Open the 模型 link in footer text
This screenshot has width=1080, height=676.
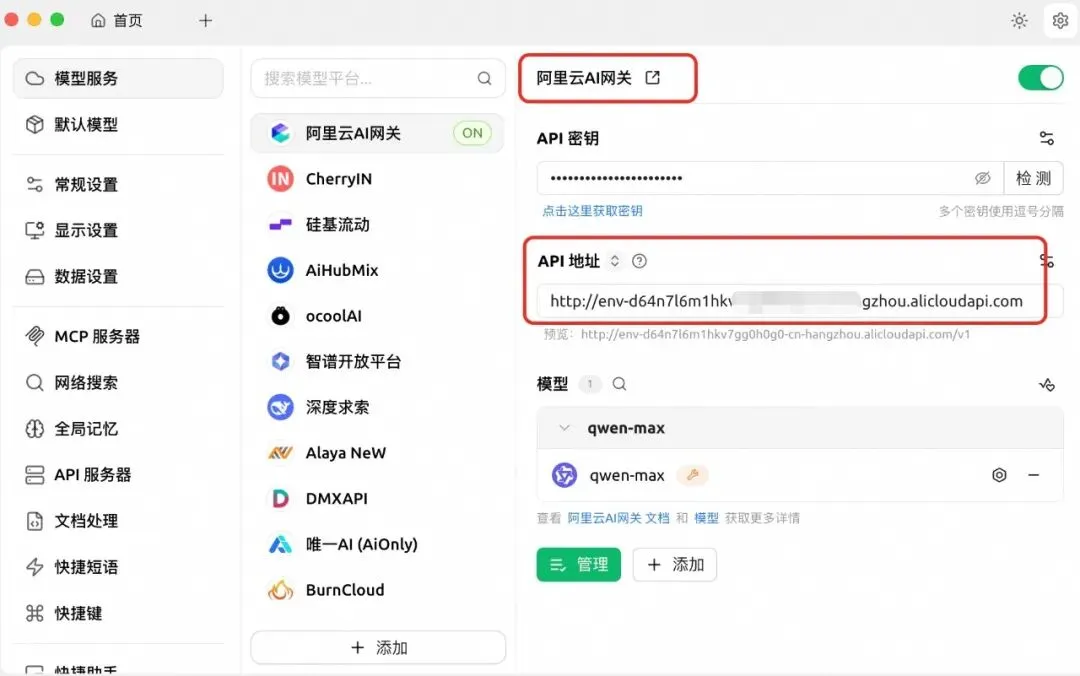click(706, 518)
